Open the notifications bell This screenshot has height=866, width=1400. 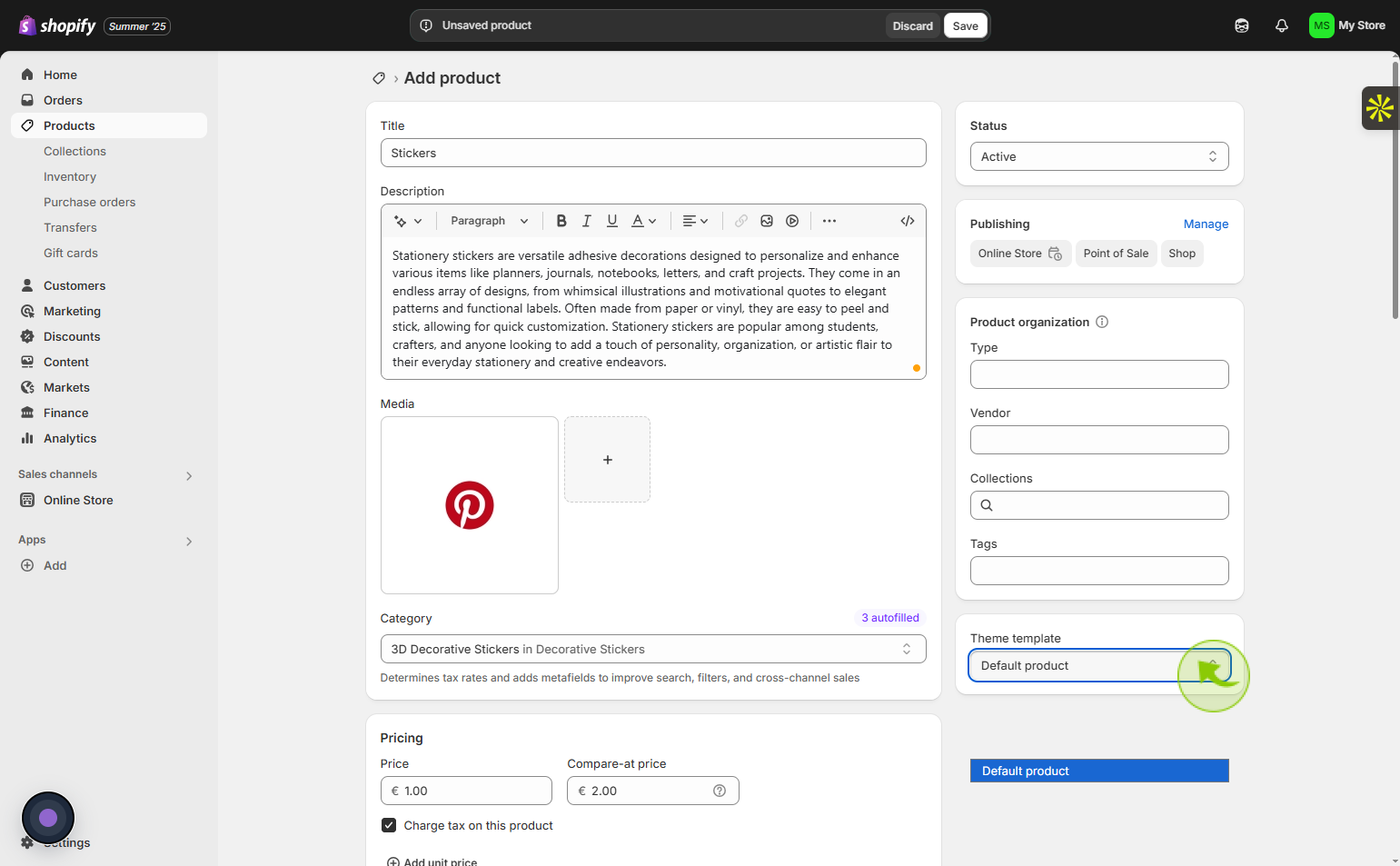1282,25
